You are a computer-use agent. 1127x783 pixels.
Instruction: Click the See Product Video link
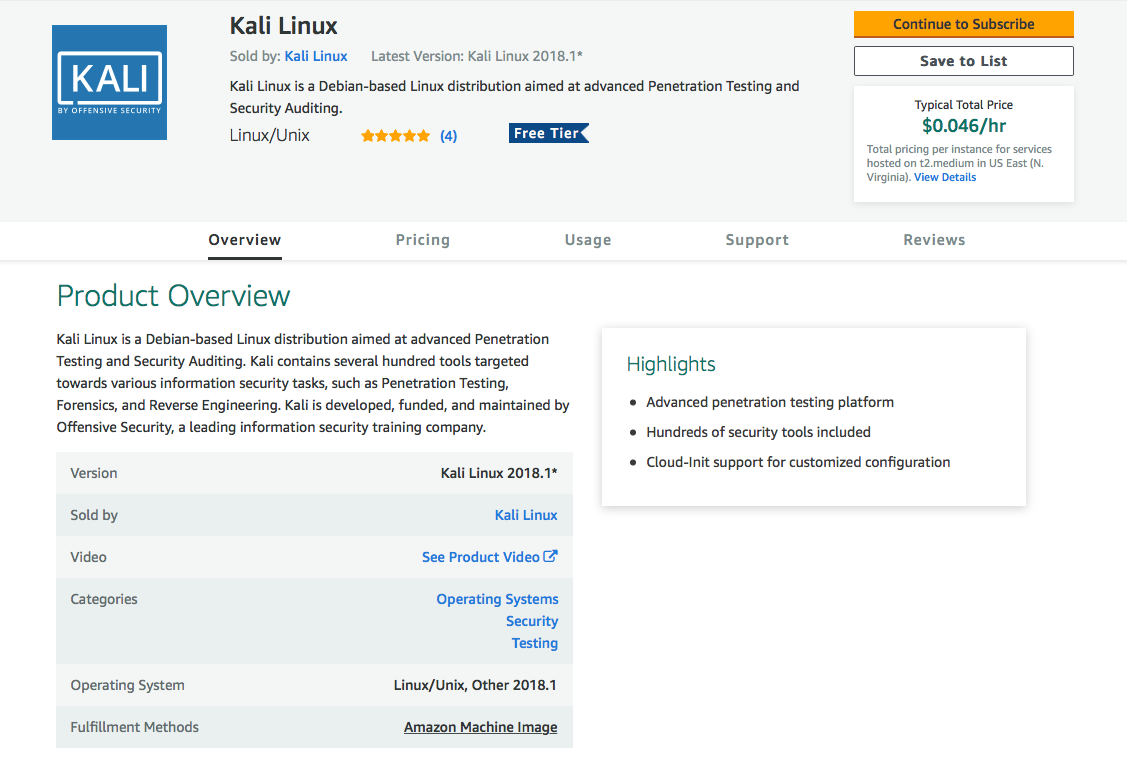point(480,557)
